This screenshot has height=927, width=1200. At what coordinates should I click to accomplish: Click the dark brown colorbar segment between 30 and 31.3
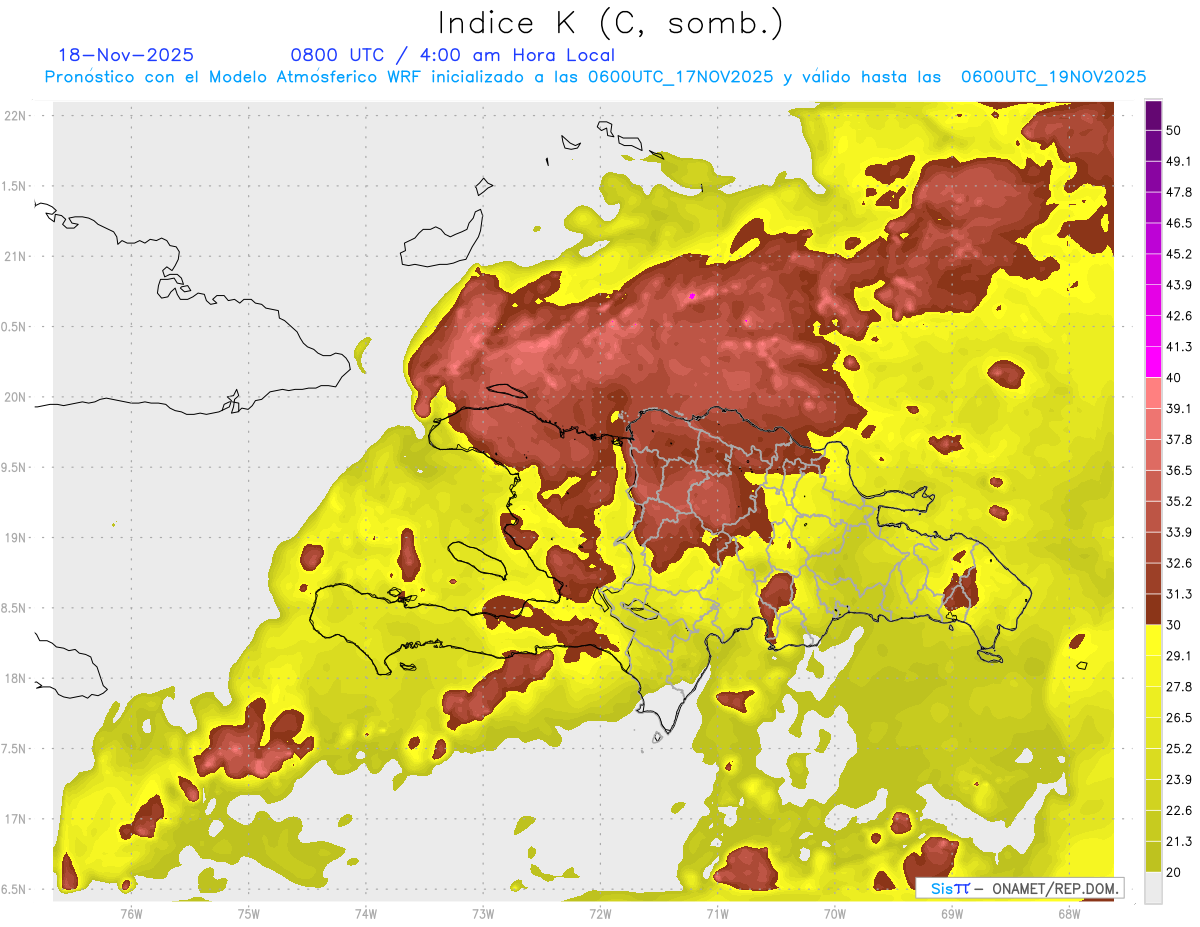point(1153,609)
